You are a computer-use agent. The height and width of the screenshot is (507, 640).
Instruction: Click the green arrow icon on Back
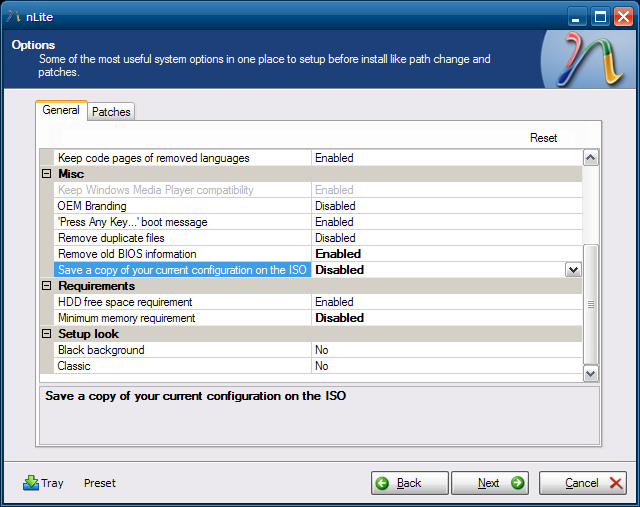click(382, 483)
